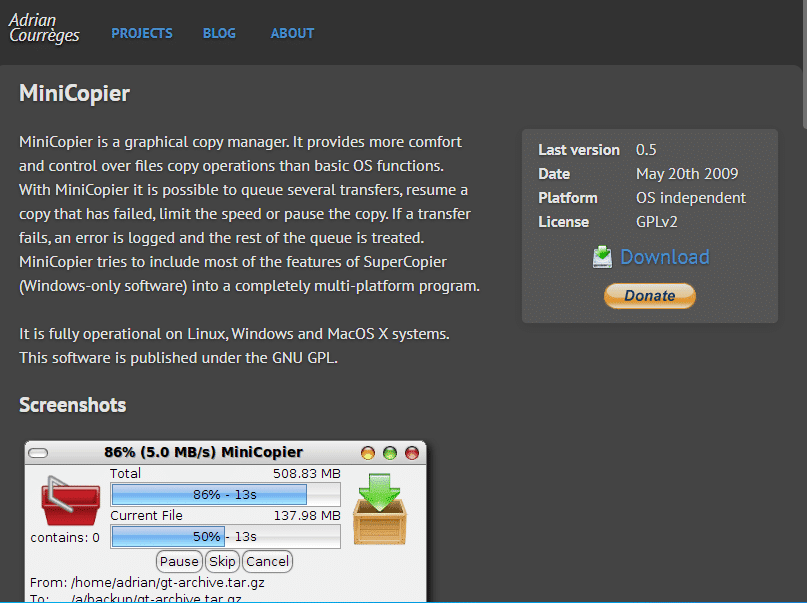The image size is (807, 603).
Task: Click the Cancel button in screenshot
Action: pos(267,561)
